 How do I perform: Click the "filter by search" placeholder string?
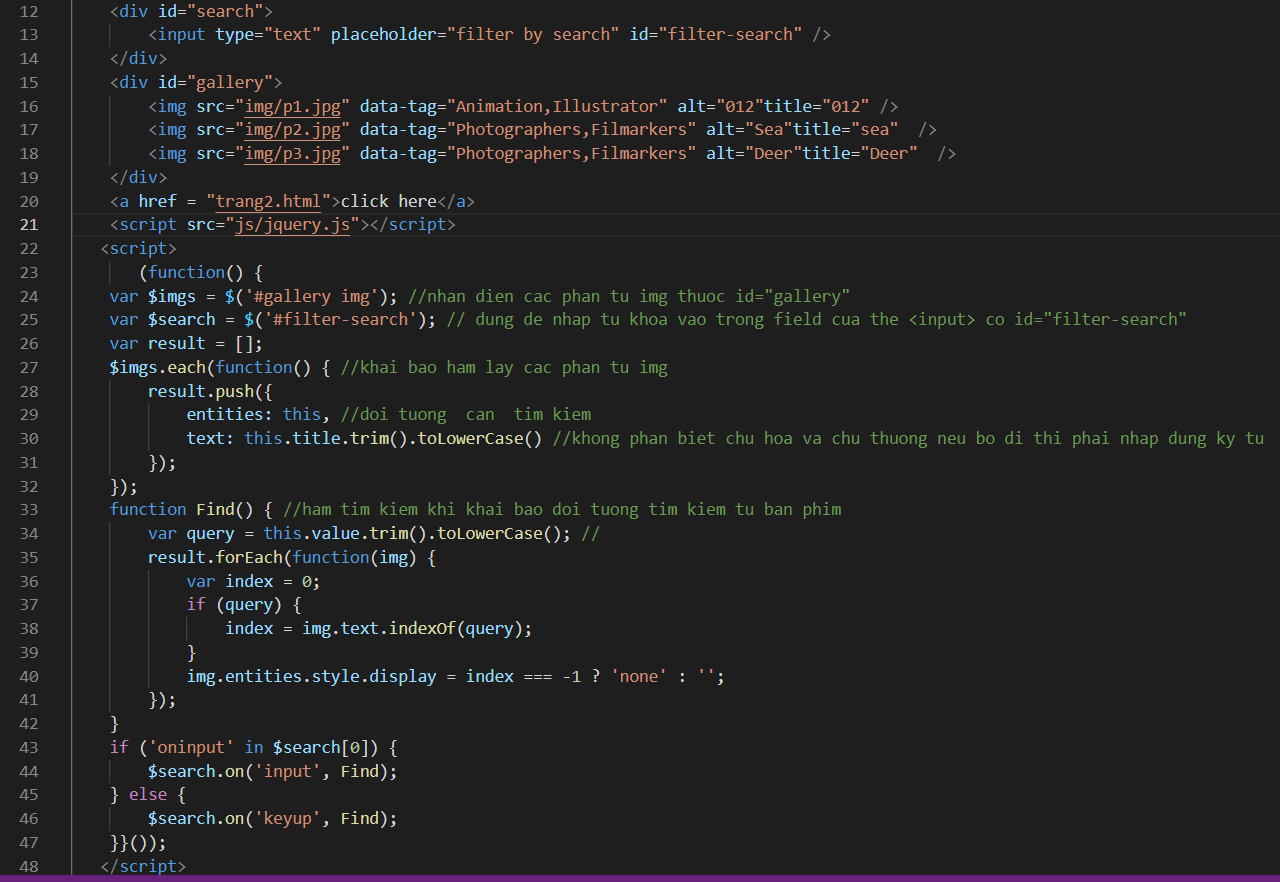(x=533, y=34)
